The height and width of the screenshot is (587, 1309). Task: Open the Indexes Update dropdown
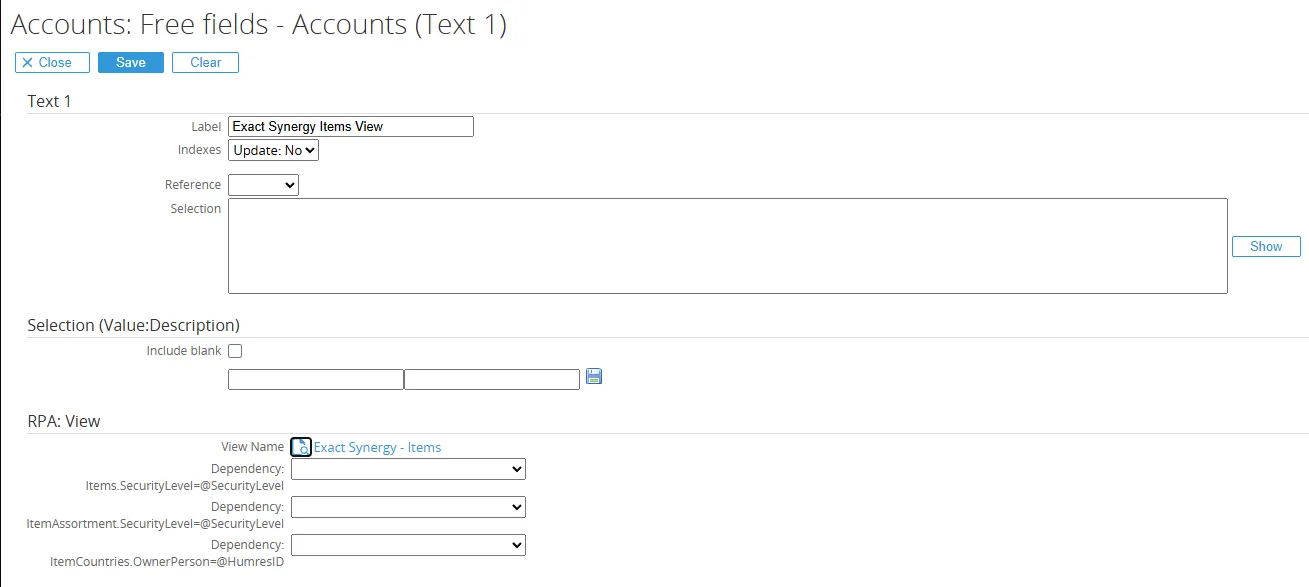pyautogui.click(x=273, y=150)
